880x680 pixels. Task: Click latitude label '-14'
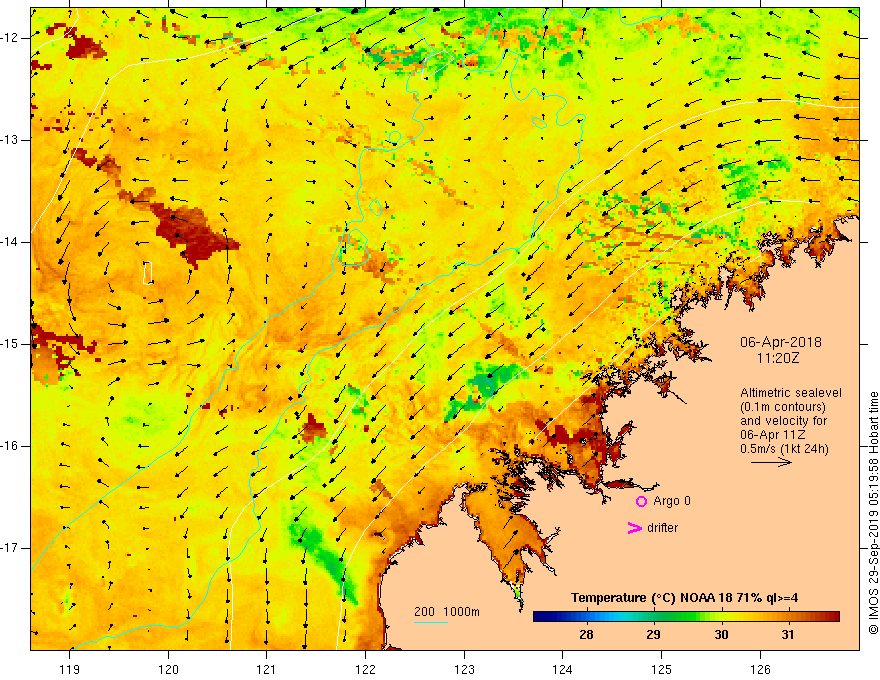click(10, 242)
